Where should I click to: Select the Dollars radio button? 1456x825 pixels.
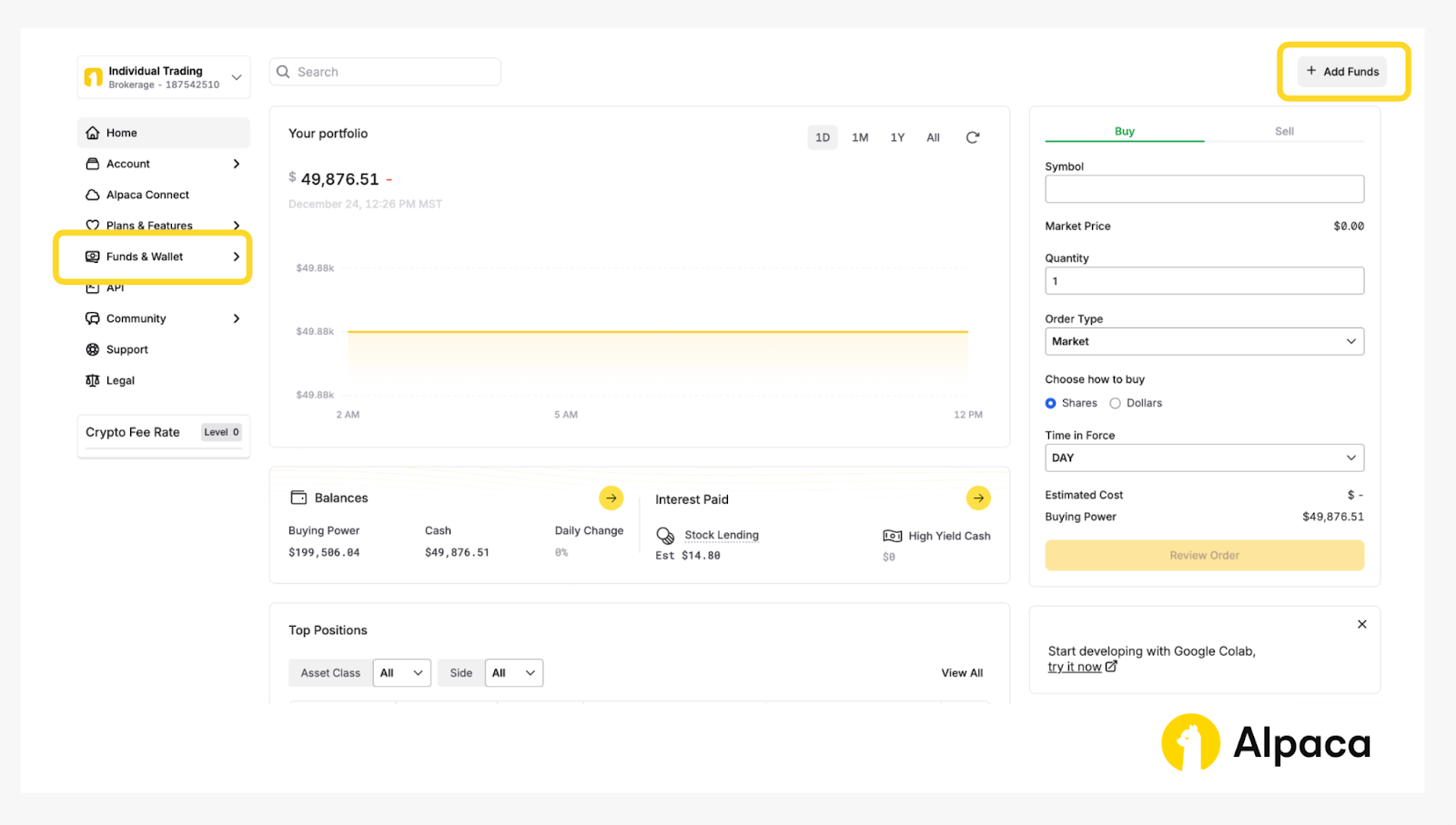[1115, 403]
